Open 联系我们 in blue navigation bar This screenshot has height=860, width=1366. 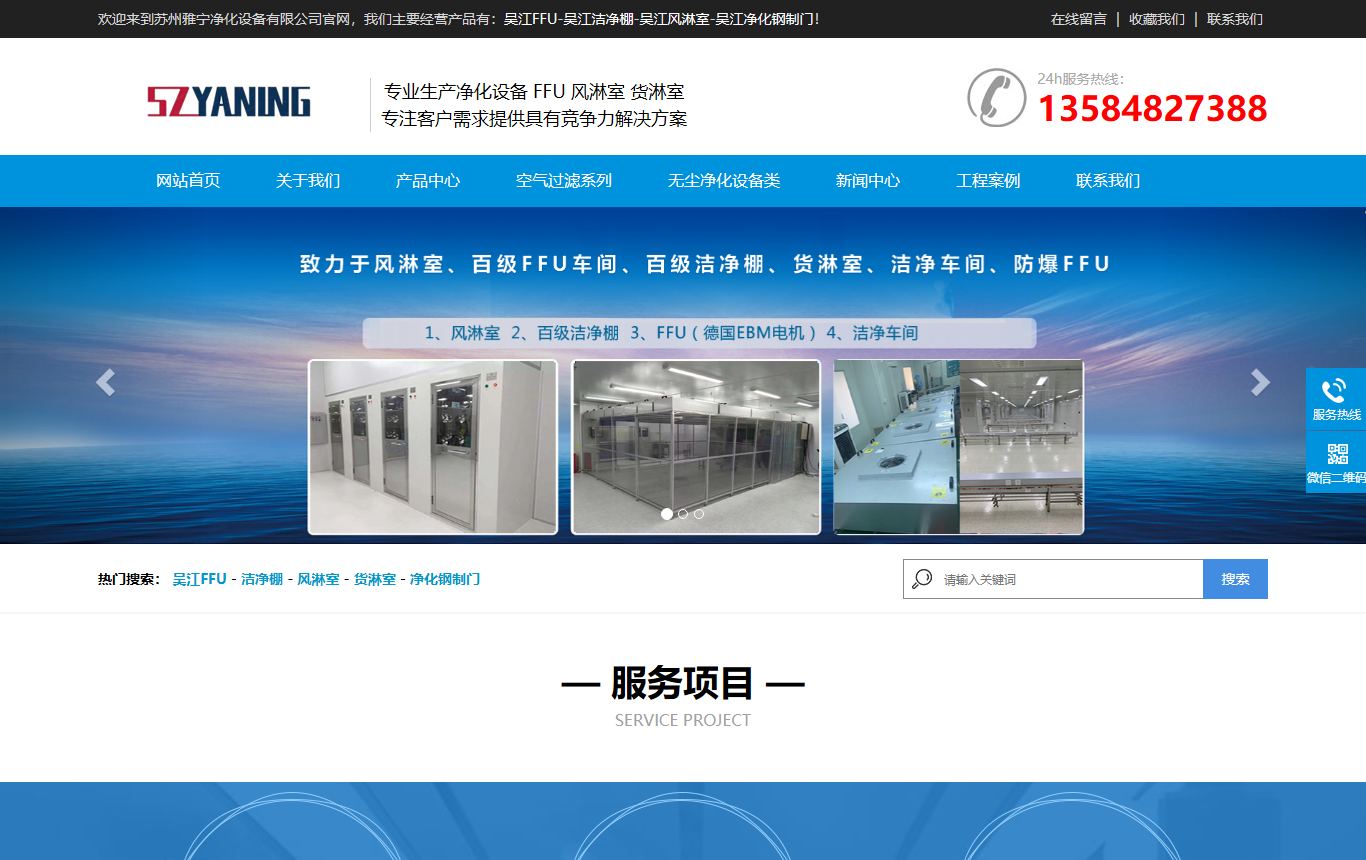[1108, 181]
